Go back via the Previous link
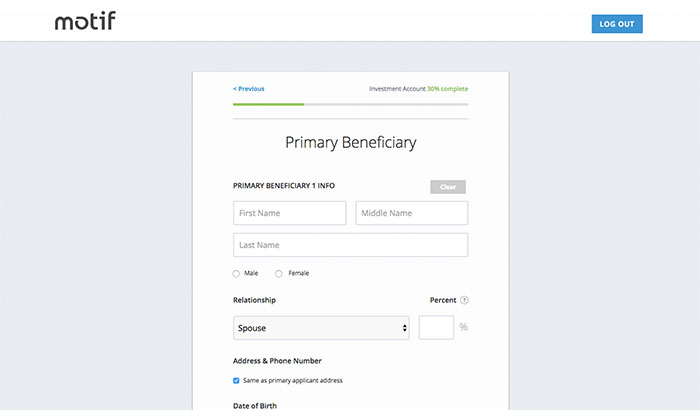This screenshot has width=700, height=420. [249, 89]
